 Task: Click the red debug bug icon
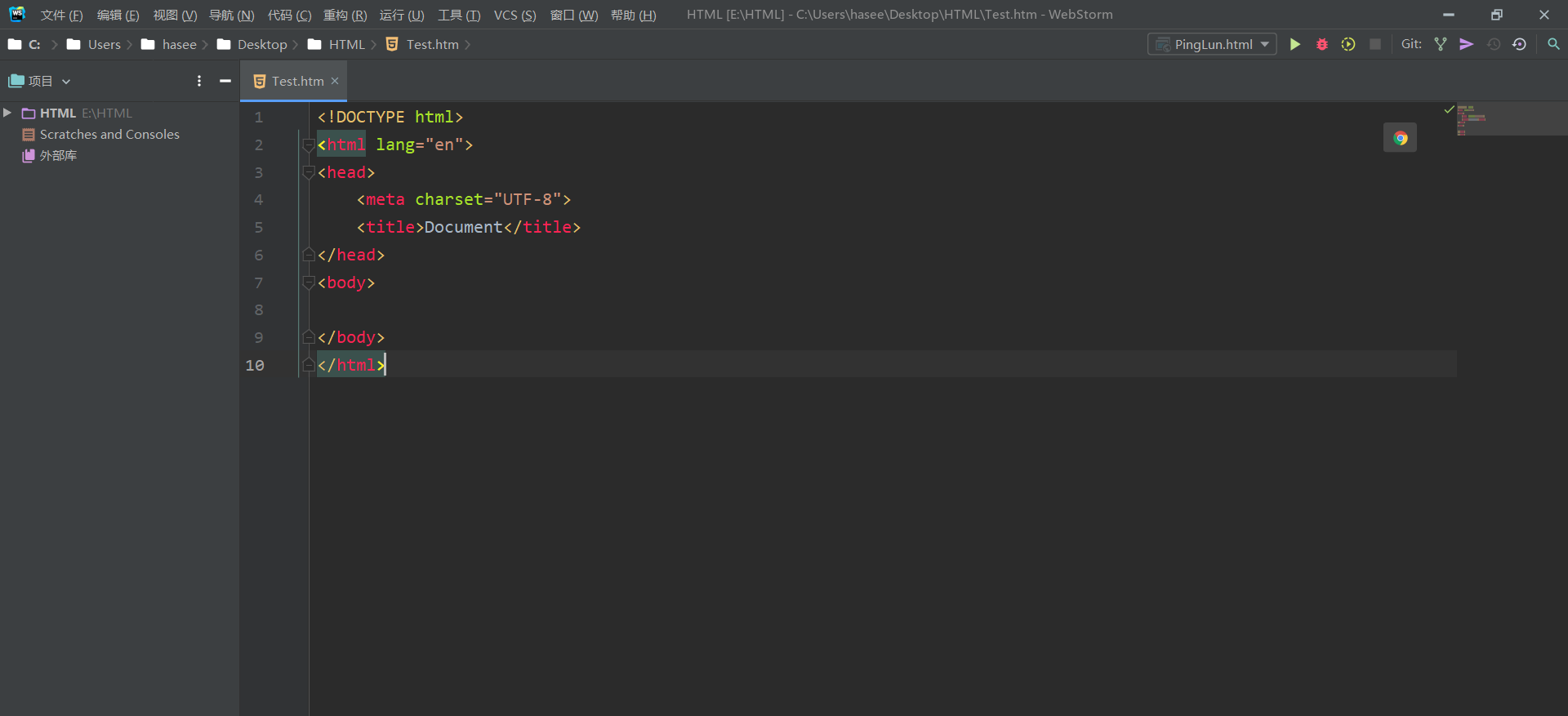coord(1321,44)
